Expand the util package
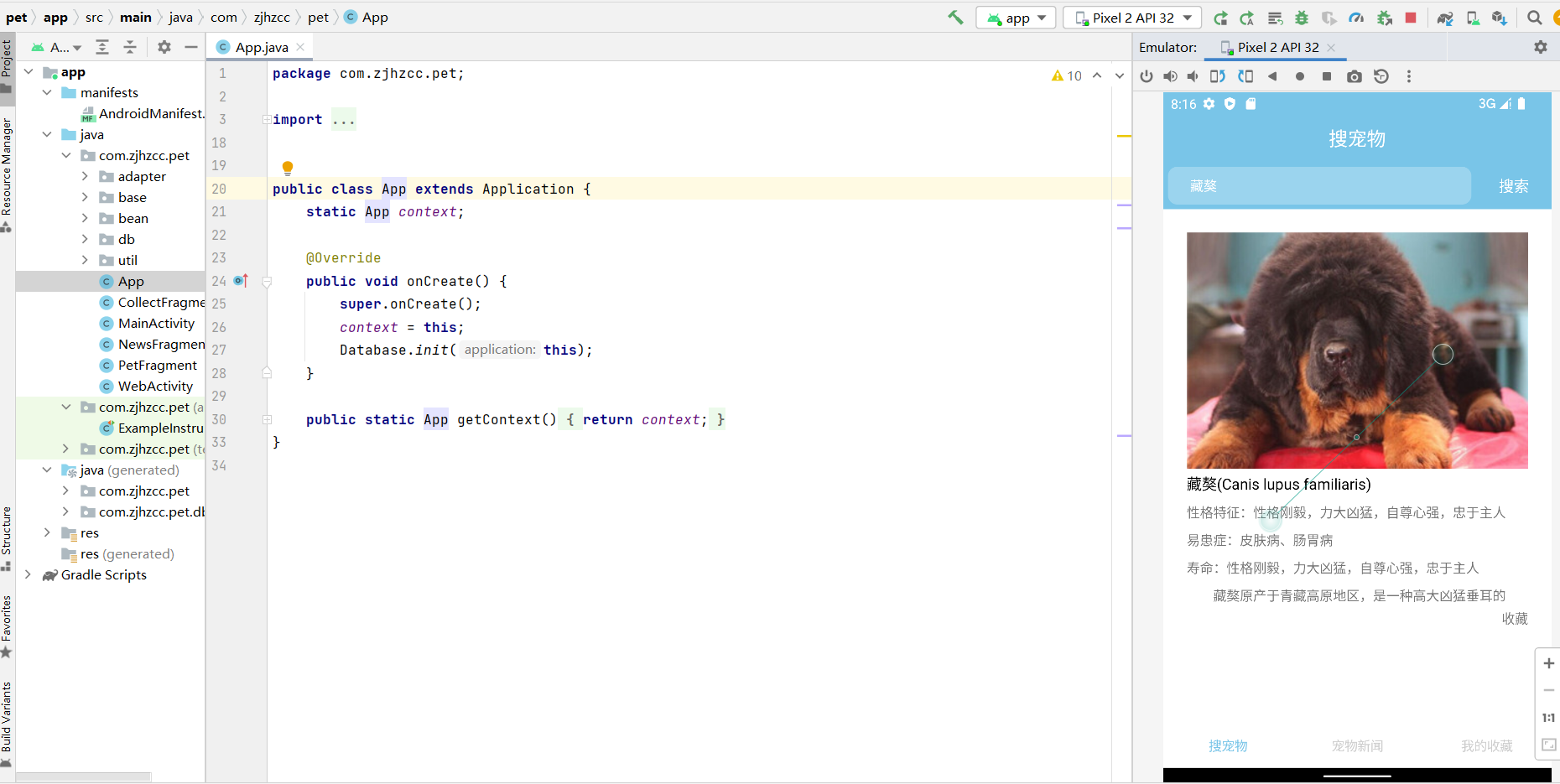1560x784 pixels. pos(85,260)
